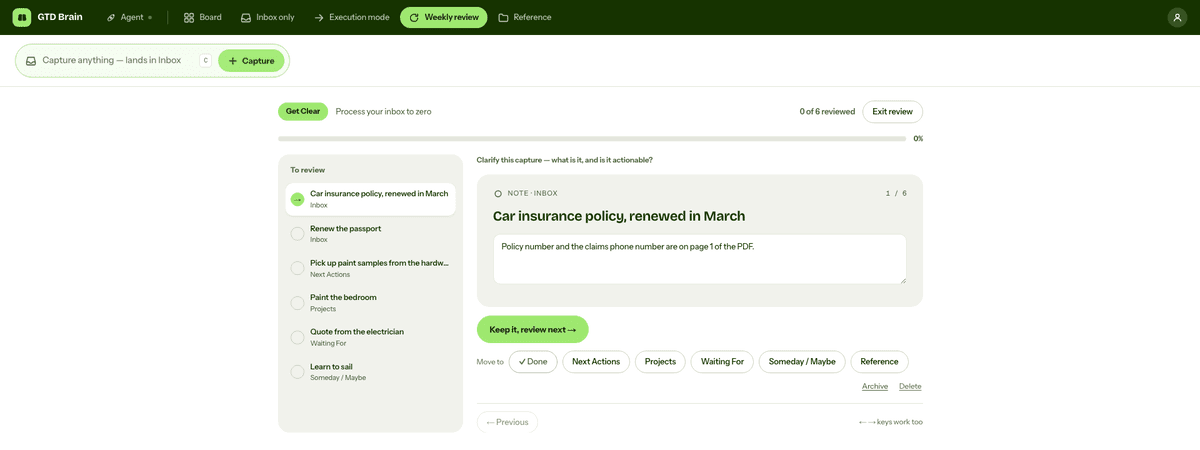This screenshot has height=450, width=1200.
Task: Click the inbox tray icon in capture bar
Action: tap(31, 61)
